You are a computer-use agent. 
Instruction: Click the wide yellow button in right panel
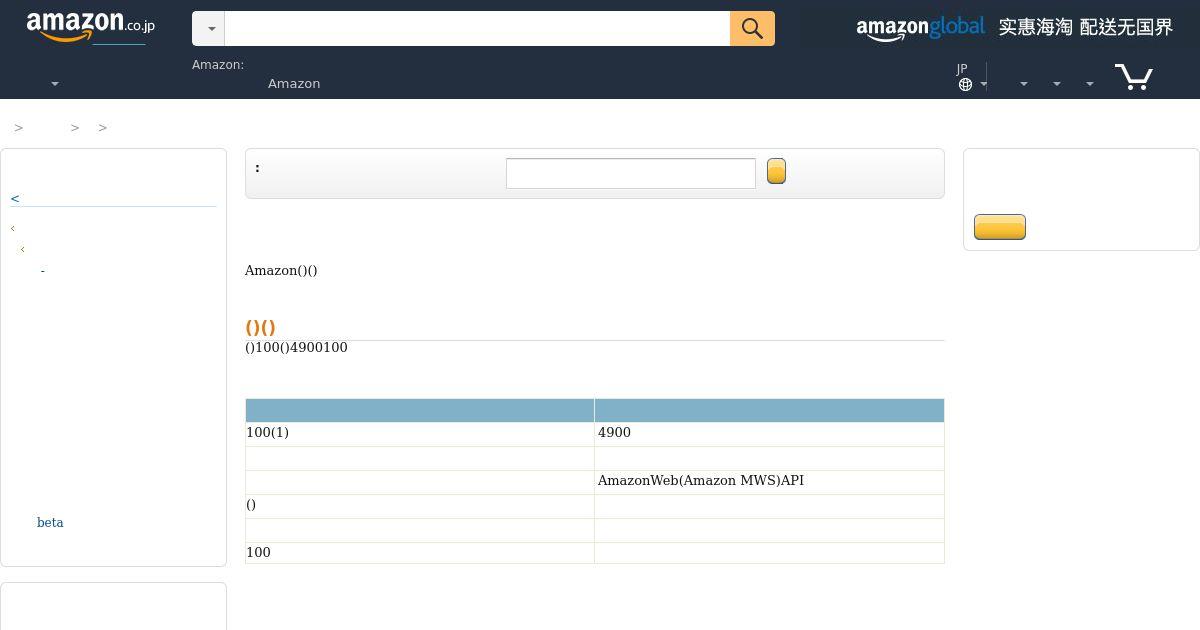click(x=1000, y=227)
